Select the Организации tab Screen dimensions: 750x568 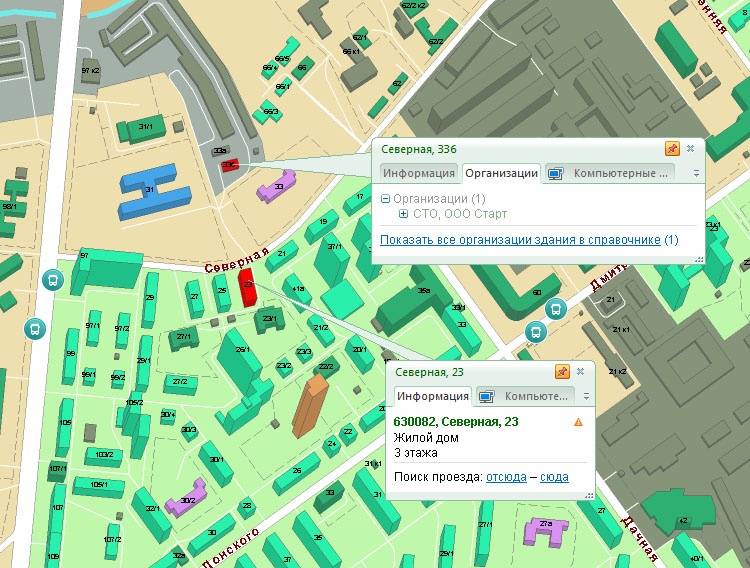click(500, 173)
